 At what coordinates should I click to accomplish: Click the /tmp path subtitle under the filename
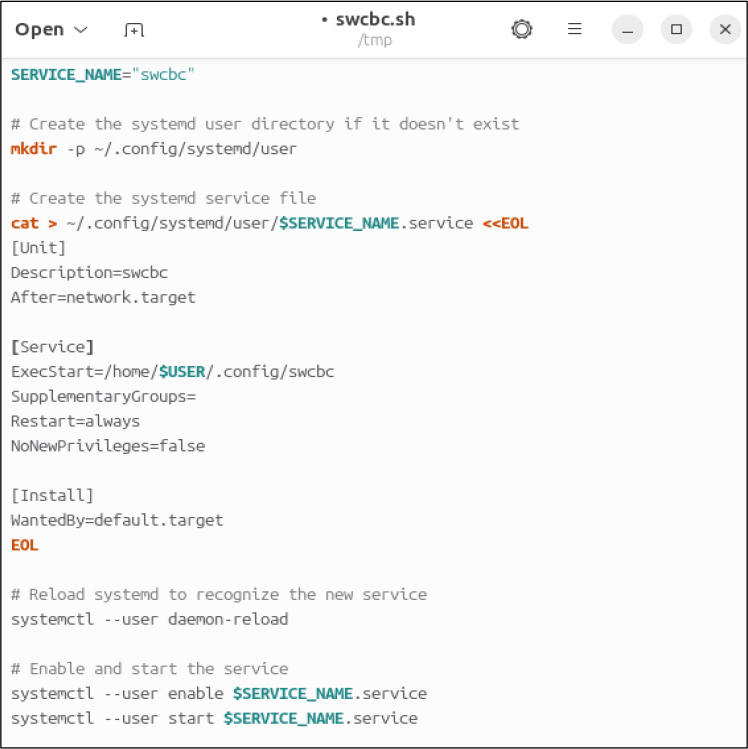coord(374,41)
